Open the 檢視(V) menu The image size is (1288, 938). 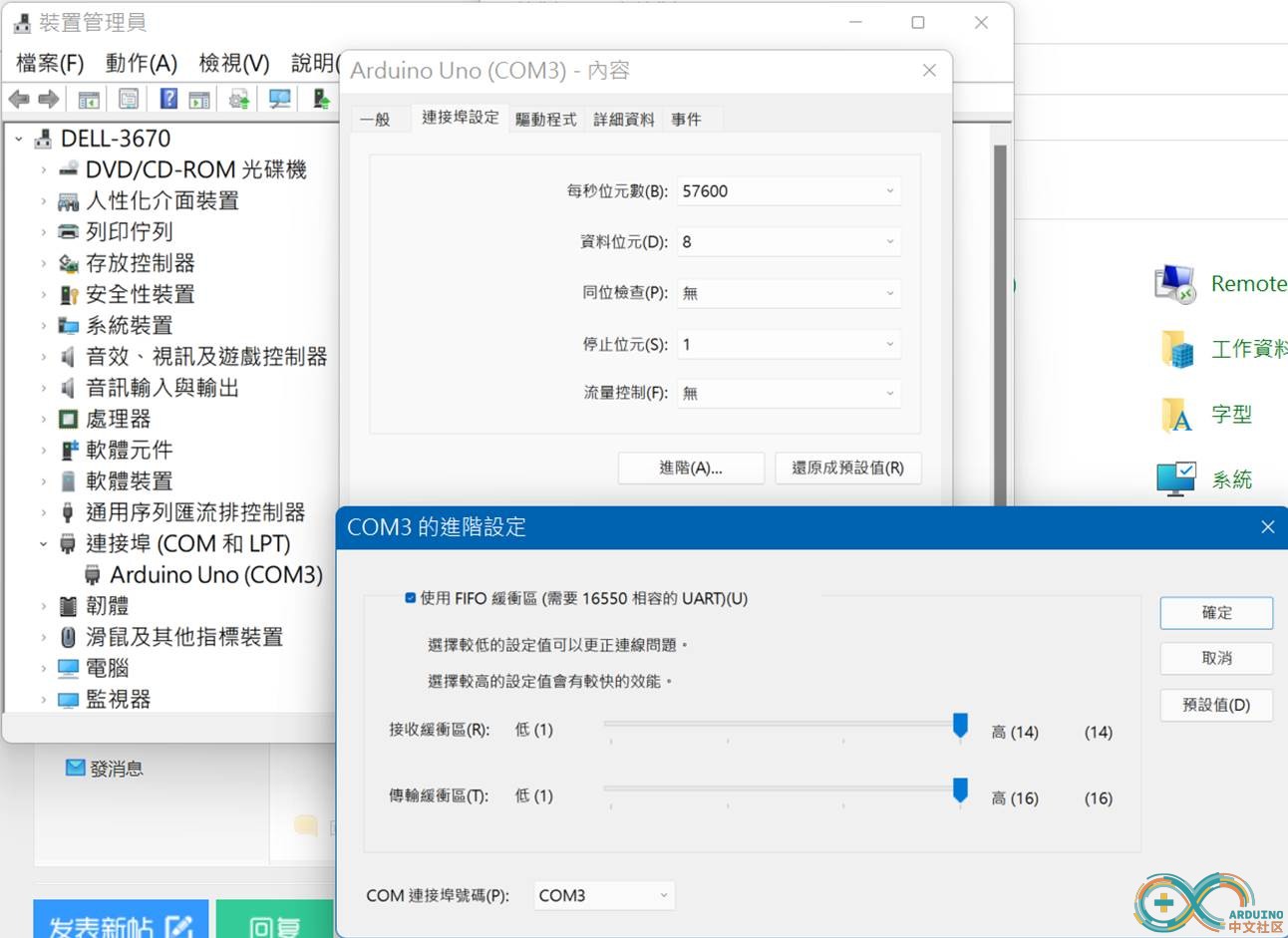234,64
